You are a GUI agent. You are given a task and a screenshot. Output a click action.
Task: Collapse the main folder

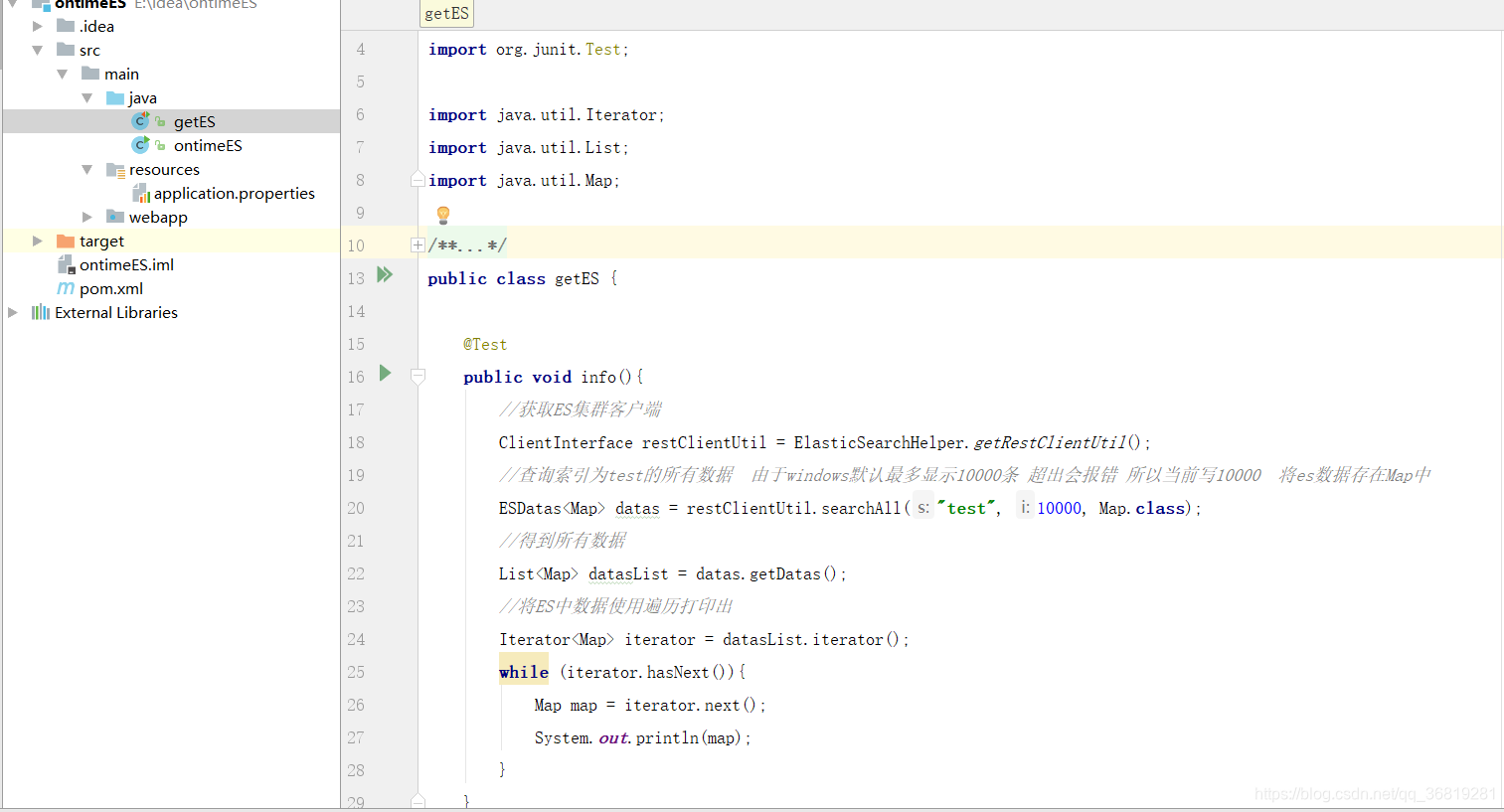click(x=63, y=74)
